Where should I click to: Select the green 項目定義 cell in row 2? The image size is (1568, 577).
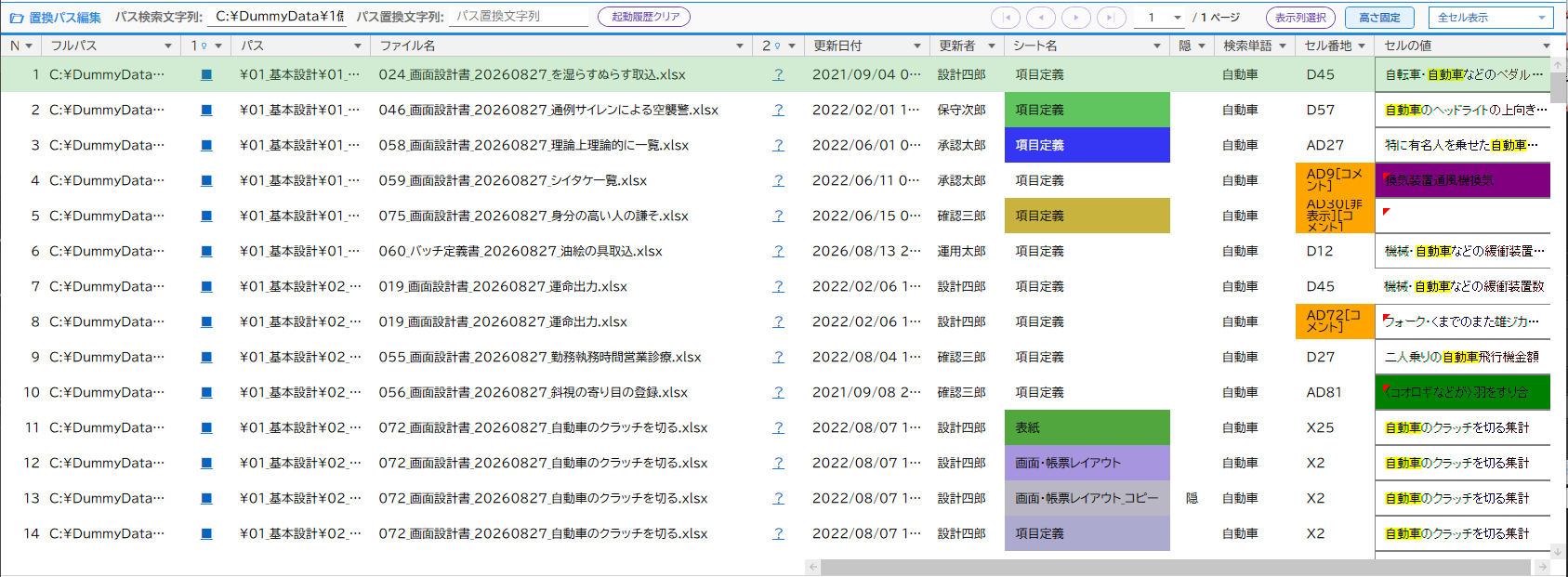pyautogui.click(x=1087, y=110)
